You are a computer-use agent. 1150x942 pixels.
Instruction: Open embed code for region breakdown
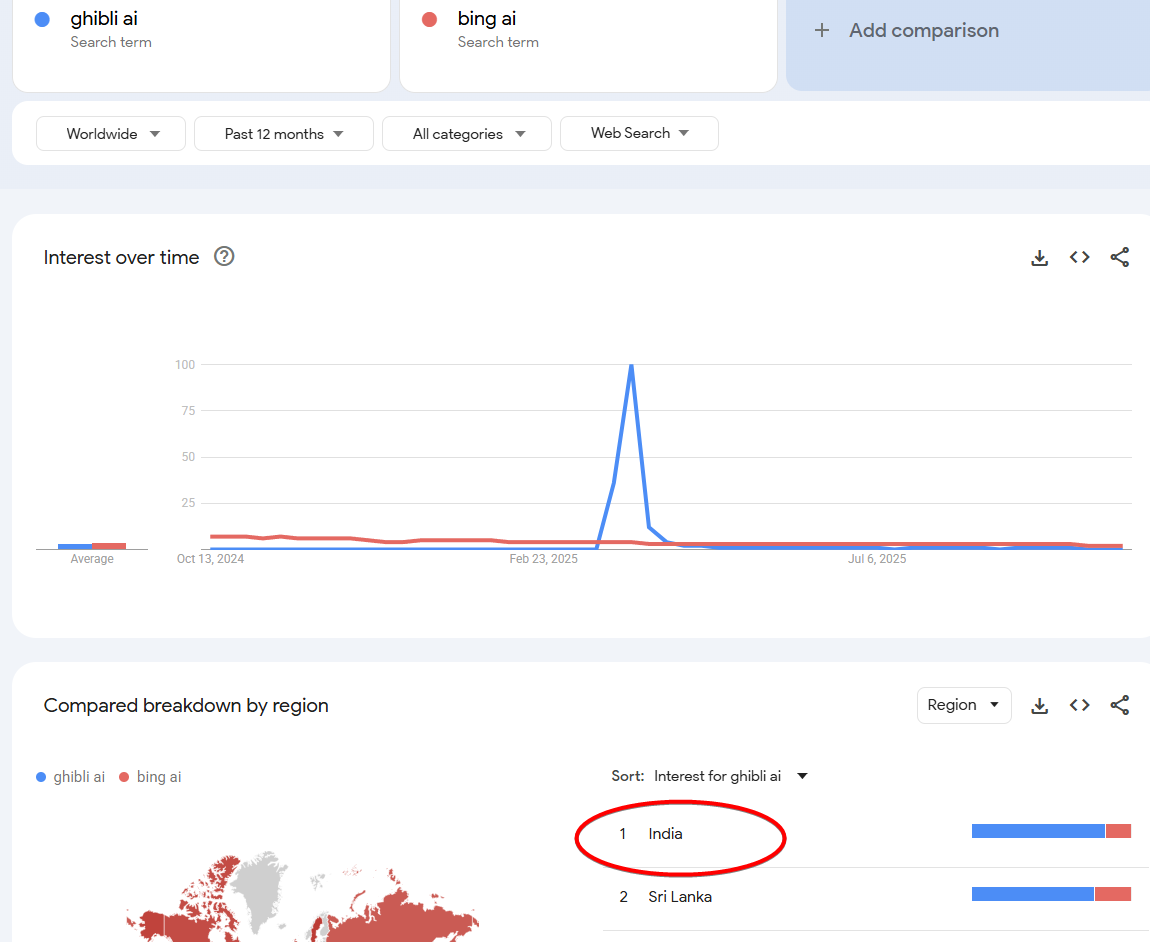click(x=1080, y=706)
